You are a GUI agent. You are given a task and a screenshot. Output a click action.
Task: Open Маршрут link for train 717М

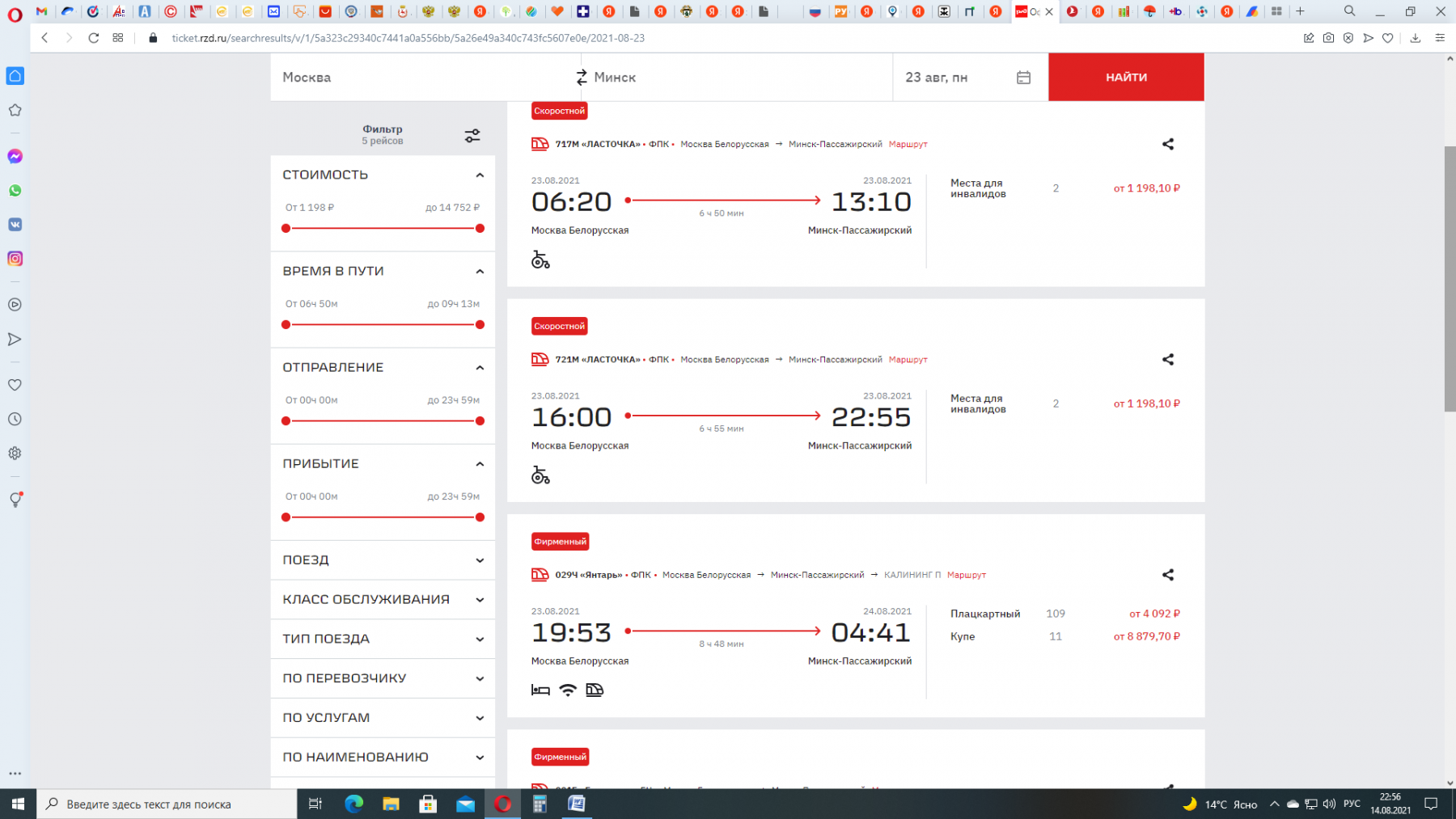(x=908, y=144)
